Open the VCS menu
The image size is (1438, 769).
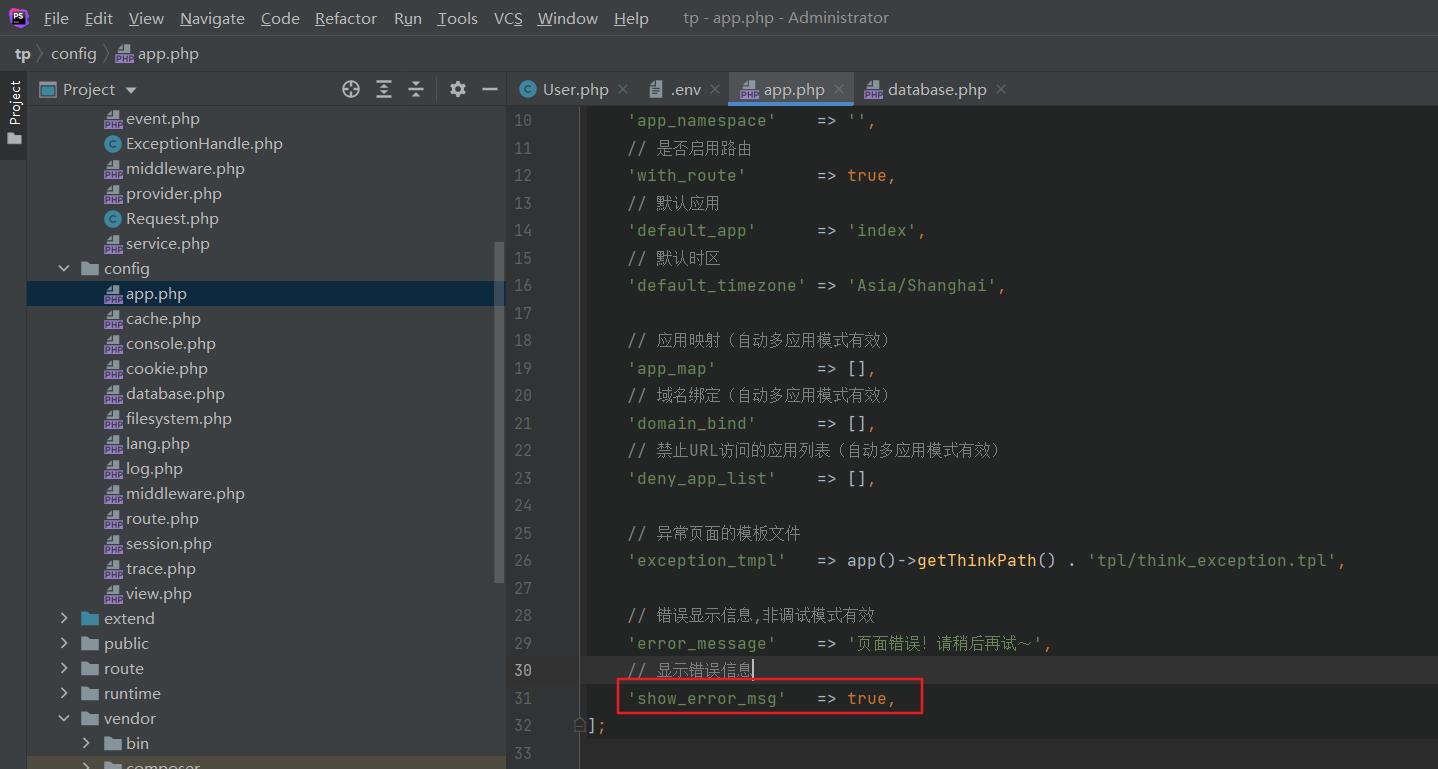508,18
